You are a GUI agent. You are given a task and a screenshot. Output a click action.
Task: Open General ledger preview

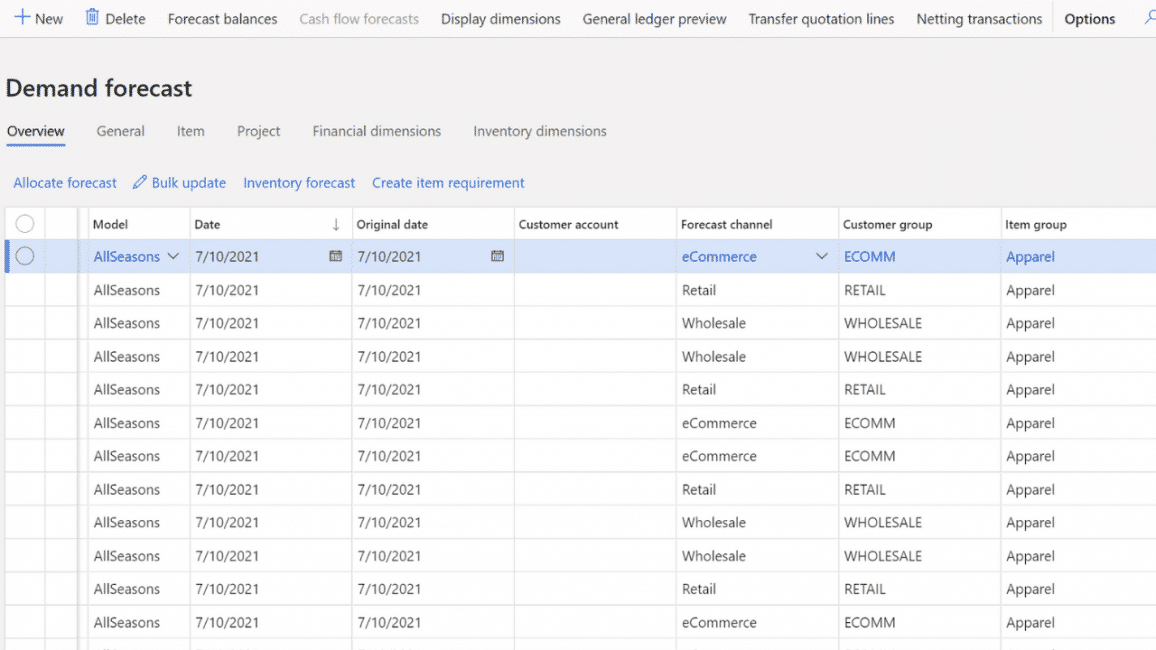pos(655,19)
